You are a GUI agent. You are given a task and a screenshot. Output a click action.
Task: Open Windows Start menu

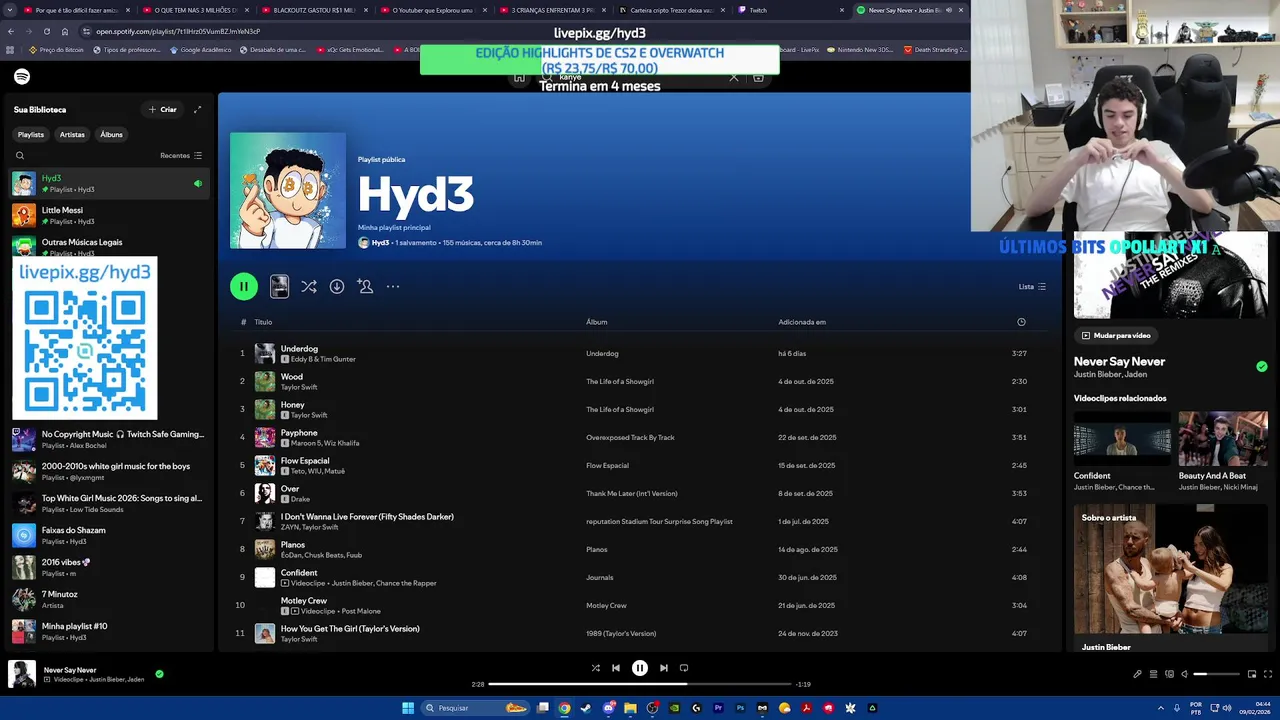pyautogui.click(x=408, y=708)
